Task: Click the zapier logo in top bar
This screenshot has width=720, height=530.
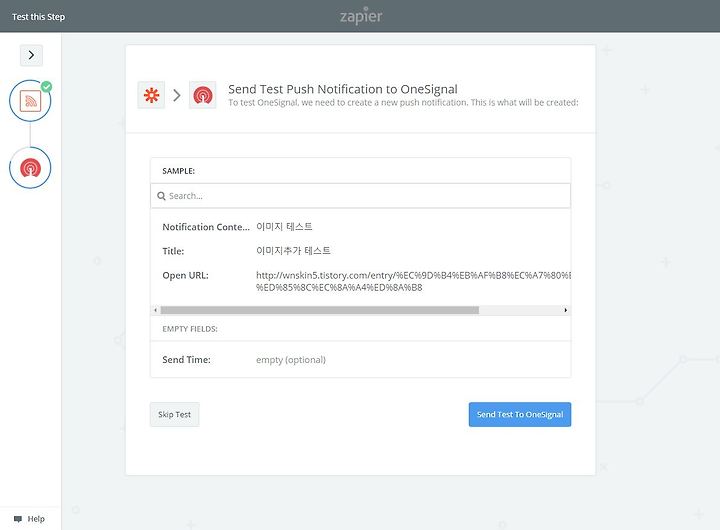Action: click(361, 16)
